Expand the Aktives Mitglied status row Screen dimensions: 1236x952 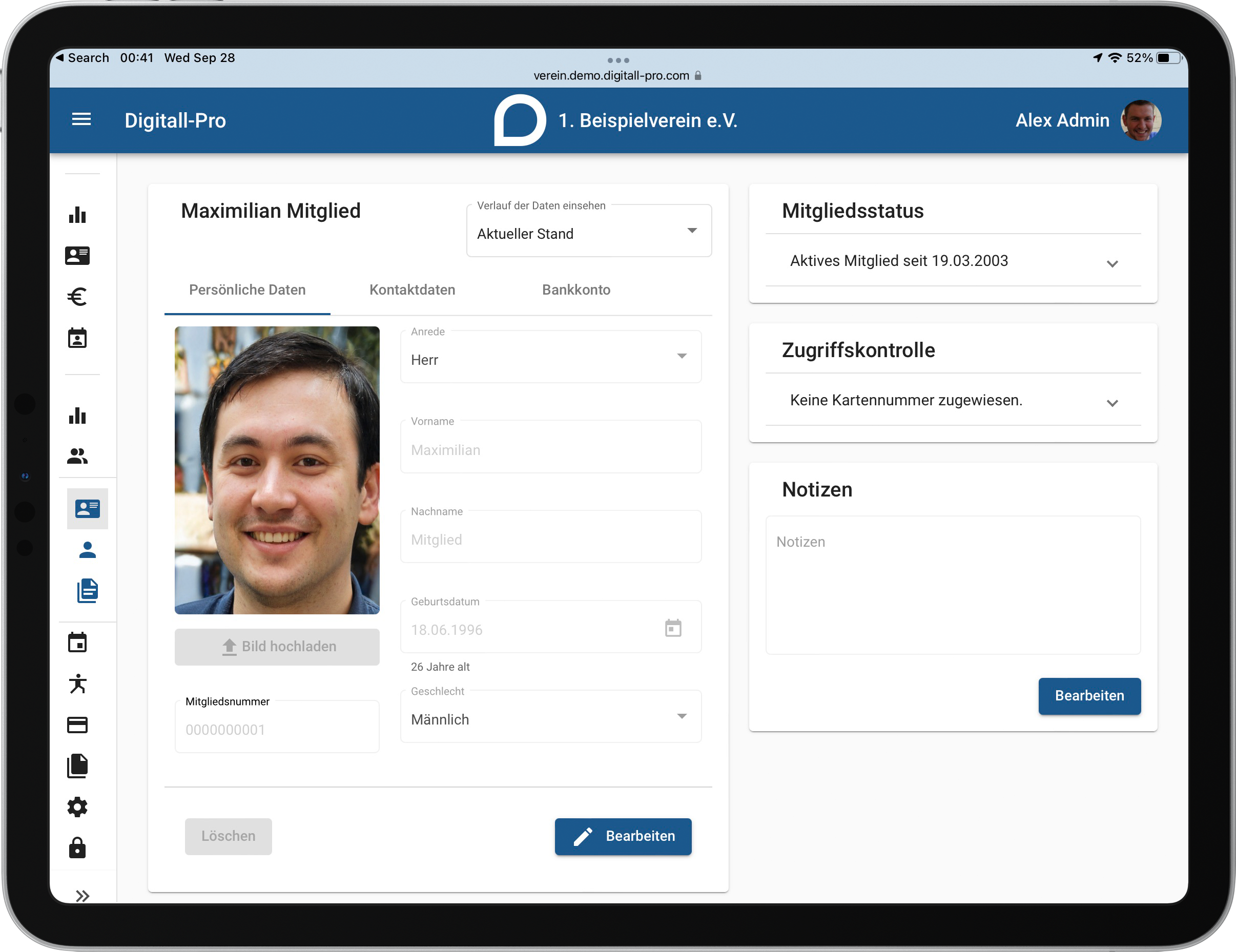pos(953,260)
